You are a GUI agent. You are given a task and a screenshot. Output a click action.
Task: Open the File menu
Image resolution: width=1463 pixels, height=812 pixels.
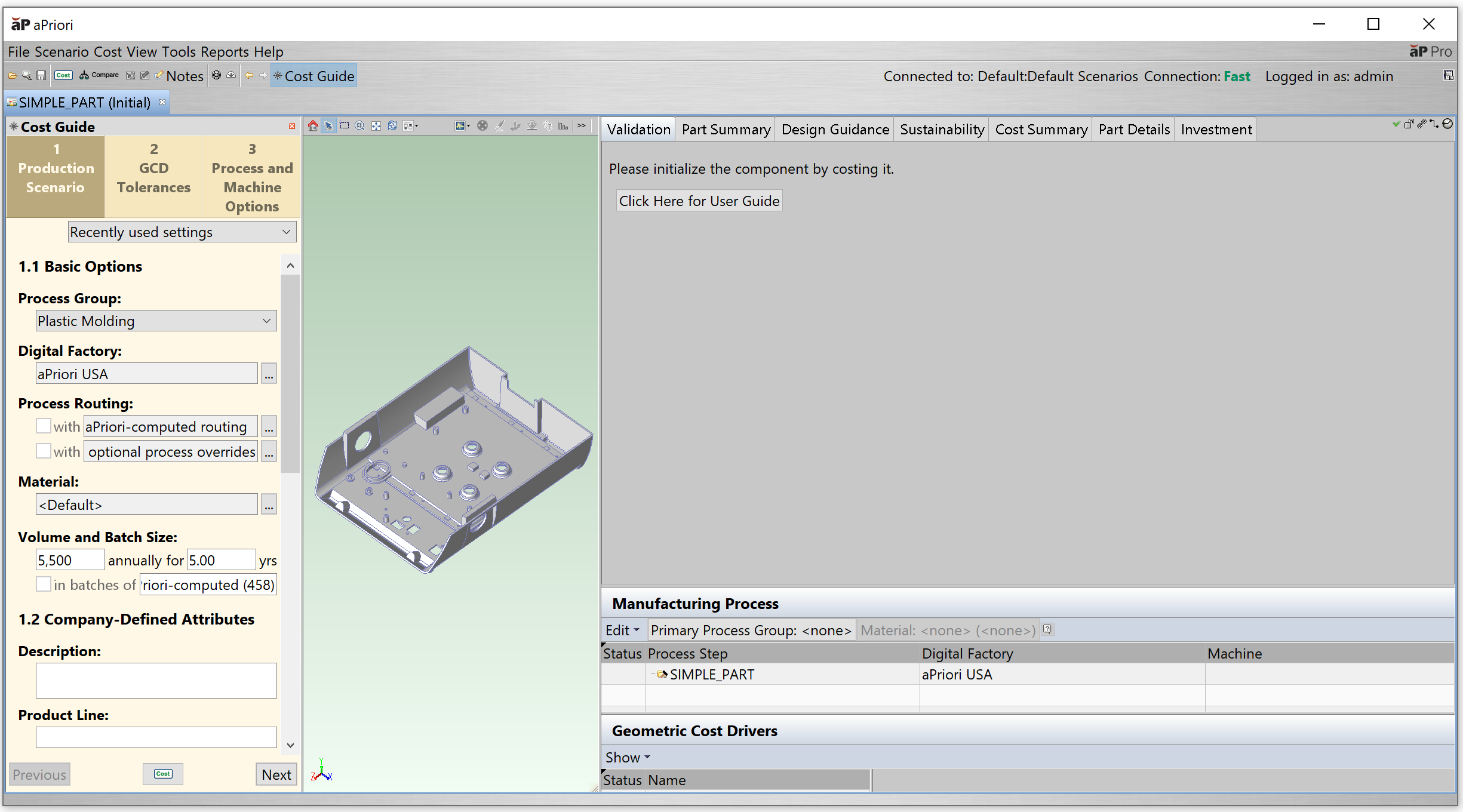19,52
